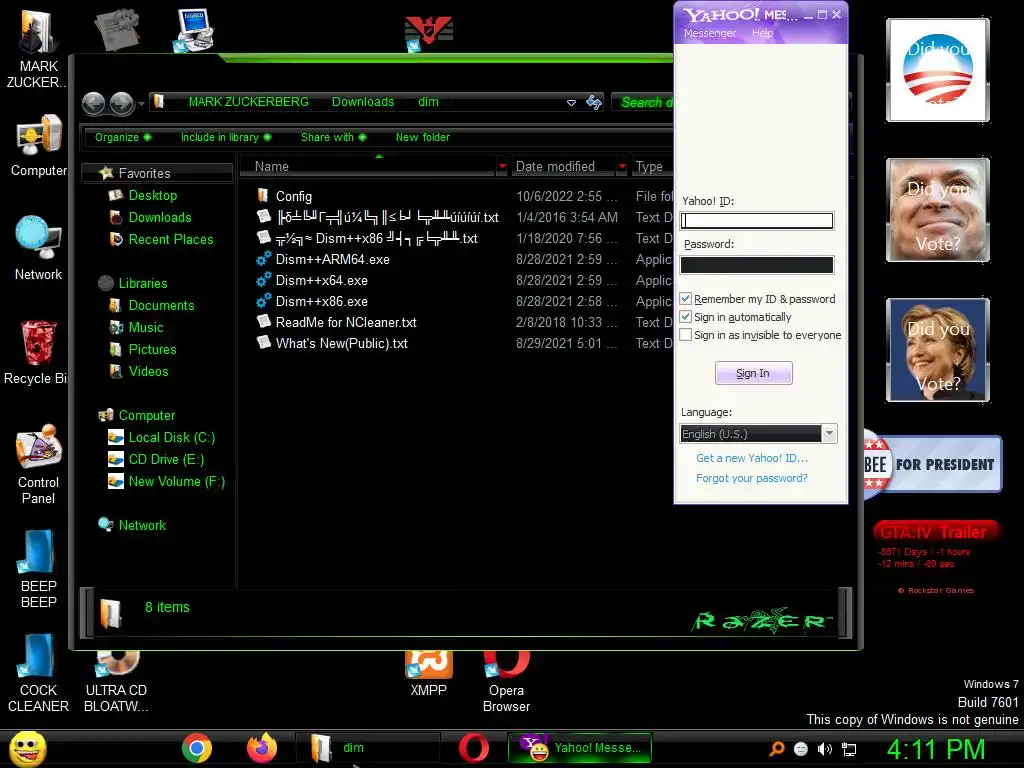Open the BEEP BEEP desktop shortcut
Viewport: 1024px width, 768px height.
pos(38,568)
